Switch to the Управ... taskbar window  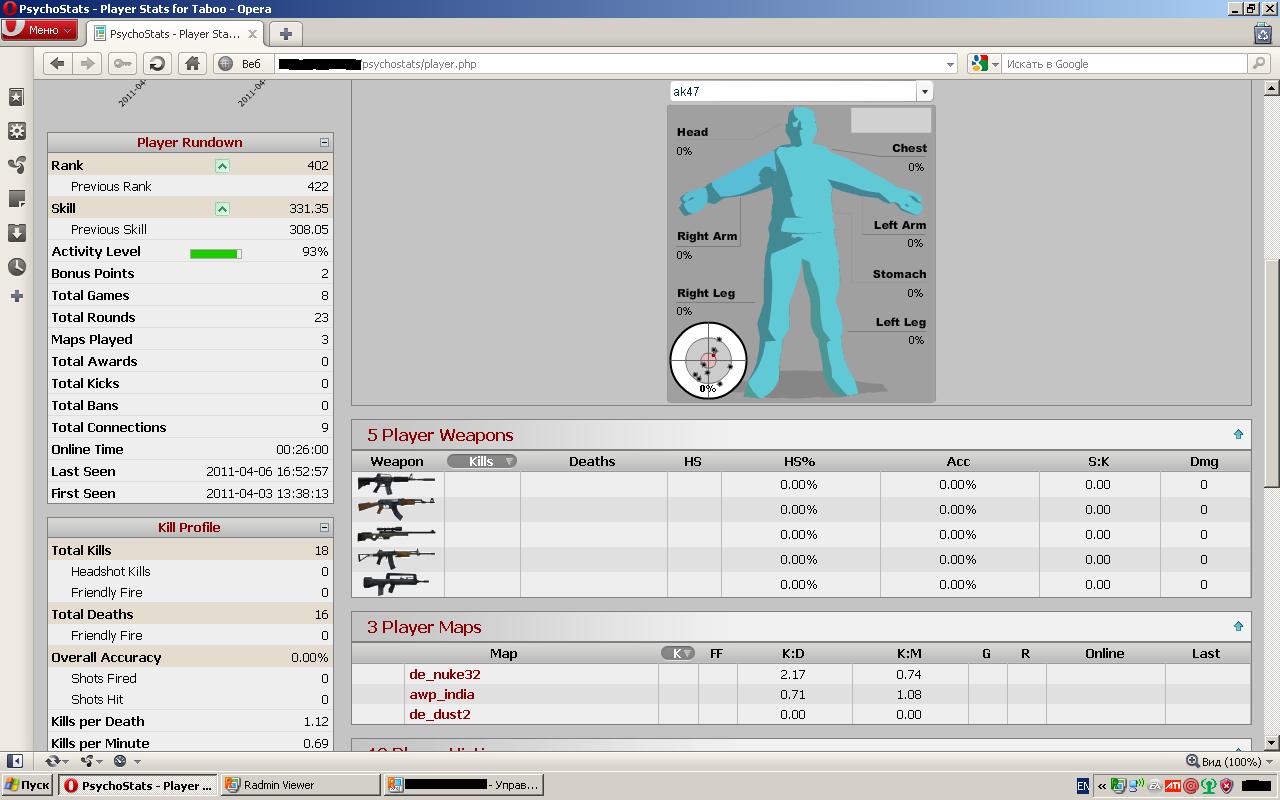click(x=464, y=785)
